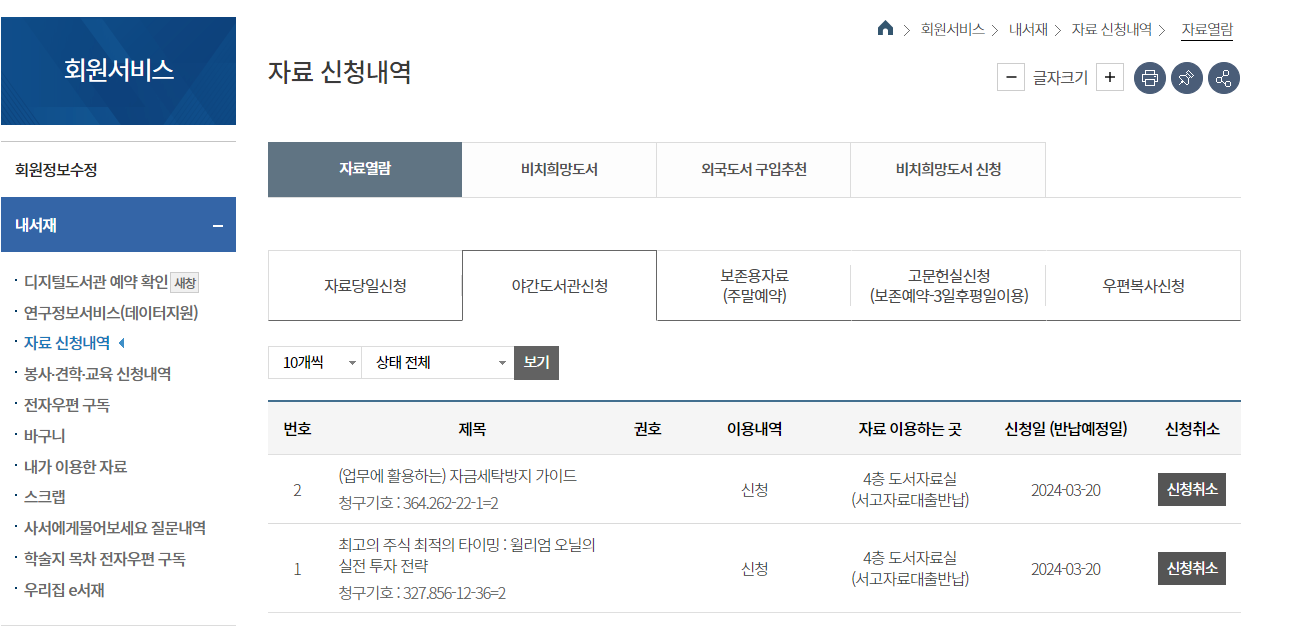1303x634 pixels.
Task: Open the 10개씩 items-per-page dropdown
Action: pyautogui.click(x=314, y=362)
